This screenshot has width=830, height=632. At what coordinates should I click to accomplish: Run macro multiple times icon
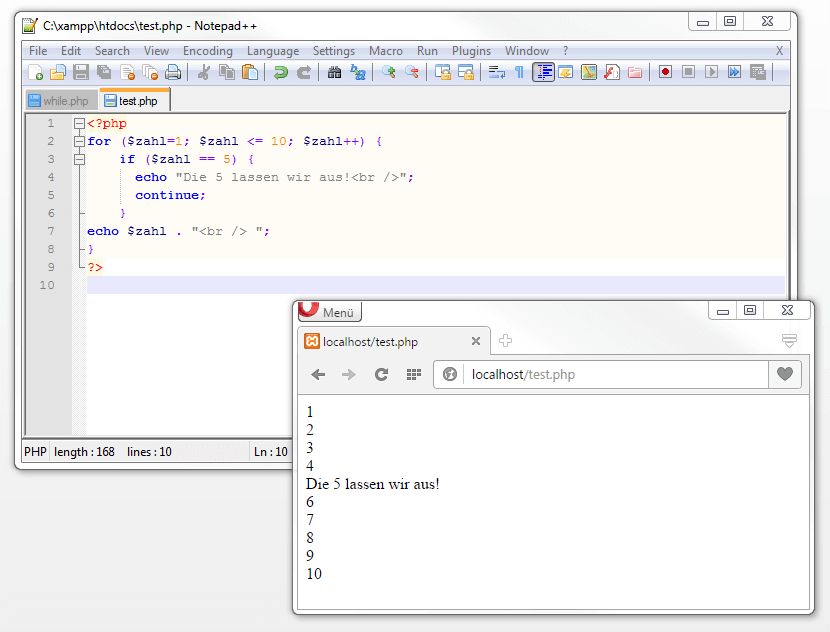(x=735, y=71)
